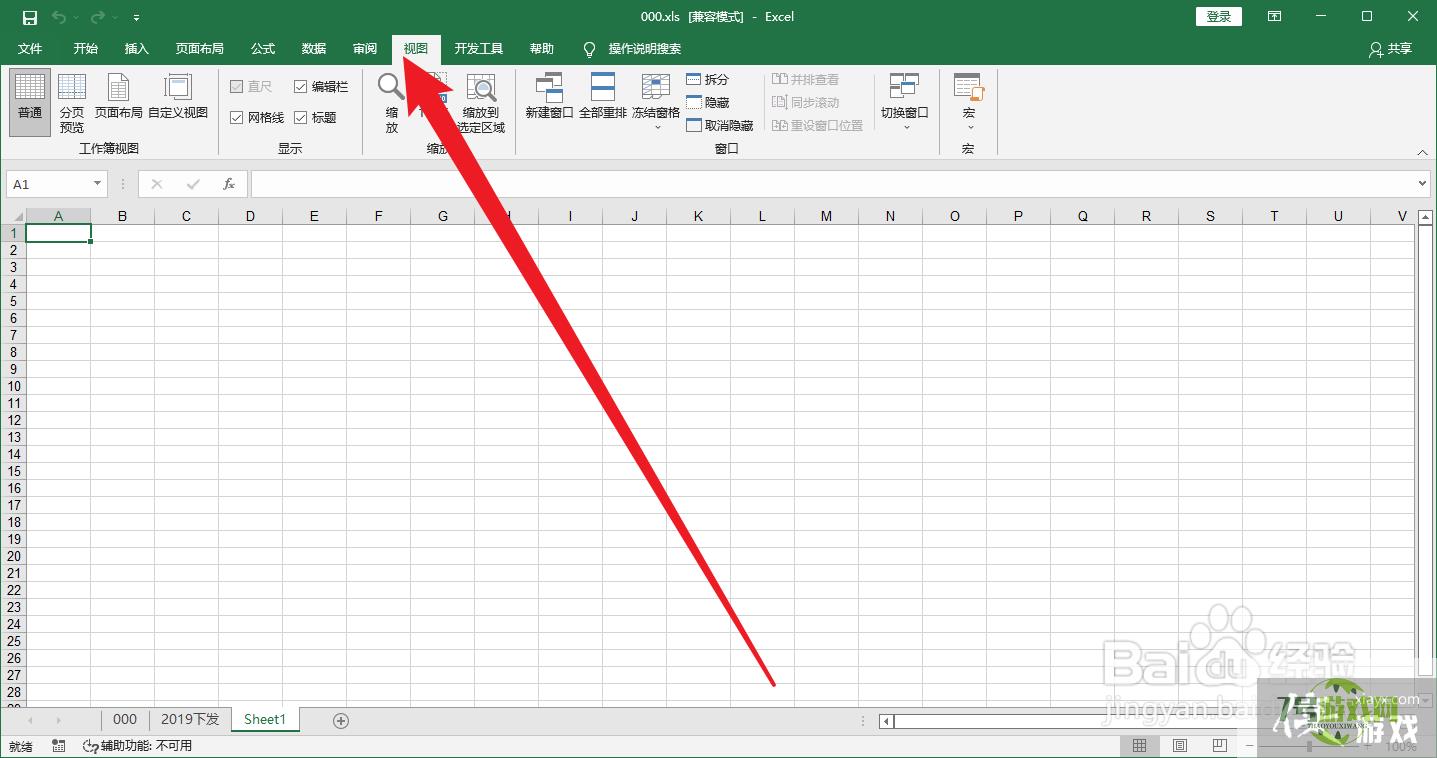
Task: Select row header 10
Action: pyautogui.click(x=14, y=386)
